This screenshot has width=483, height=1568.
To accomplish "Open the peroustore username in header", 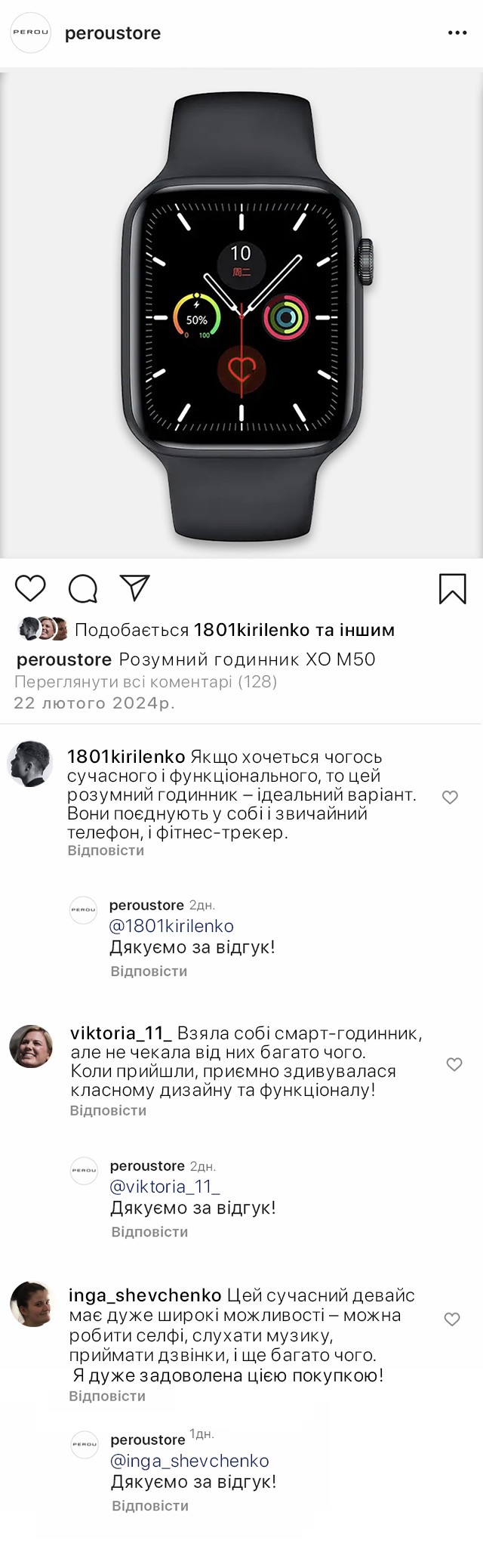I will tap(112, 33).
